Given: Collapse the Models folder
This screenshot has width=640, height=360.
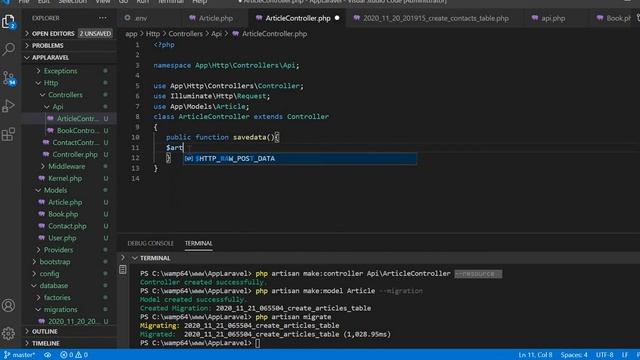Looking at the screenshot, I should pyautogui.click(x=56, y=190).
